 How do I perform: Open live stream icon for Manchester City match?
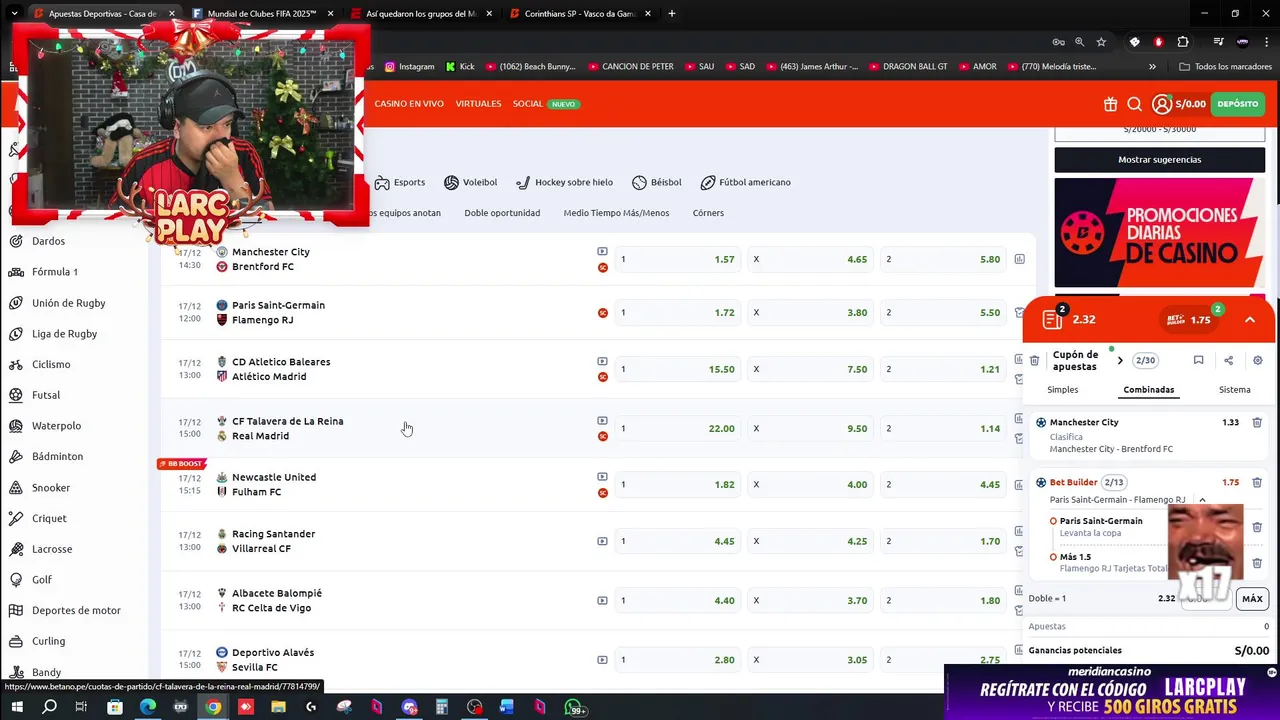pyautogui.click(x=602, y=252)
